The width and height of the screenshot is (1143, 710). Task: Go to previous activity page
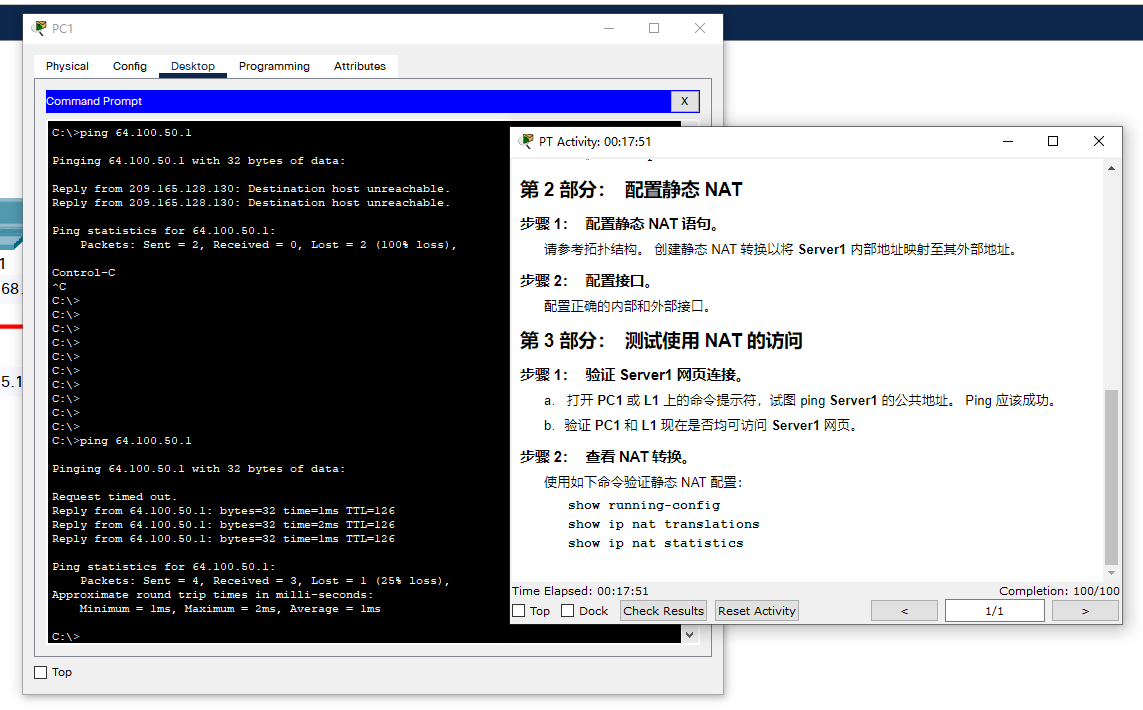pyautogui.click(x=904, y=611)
